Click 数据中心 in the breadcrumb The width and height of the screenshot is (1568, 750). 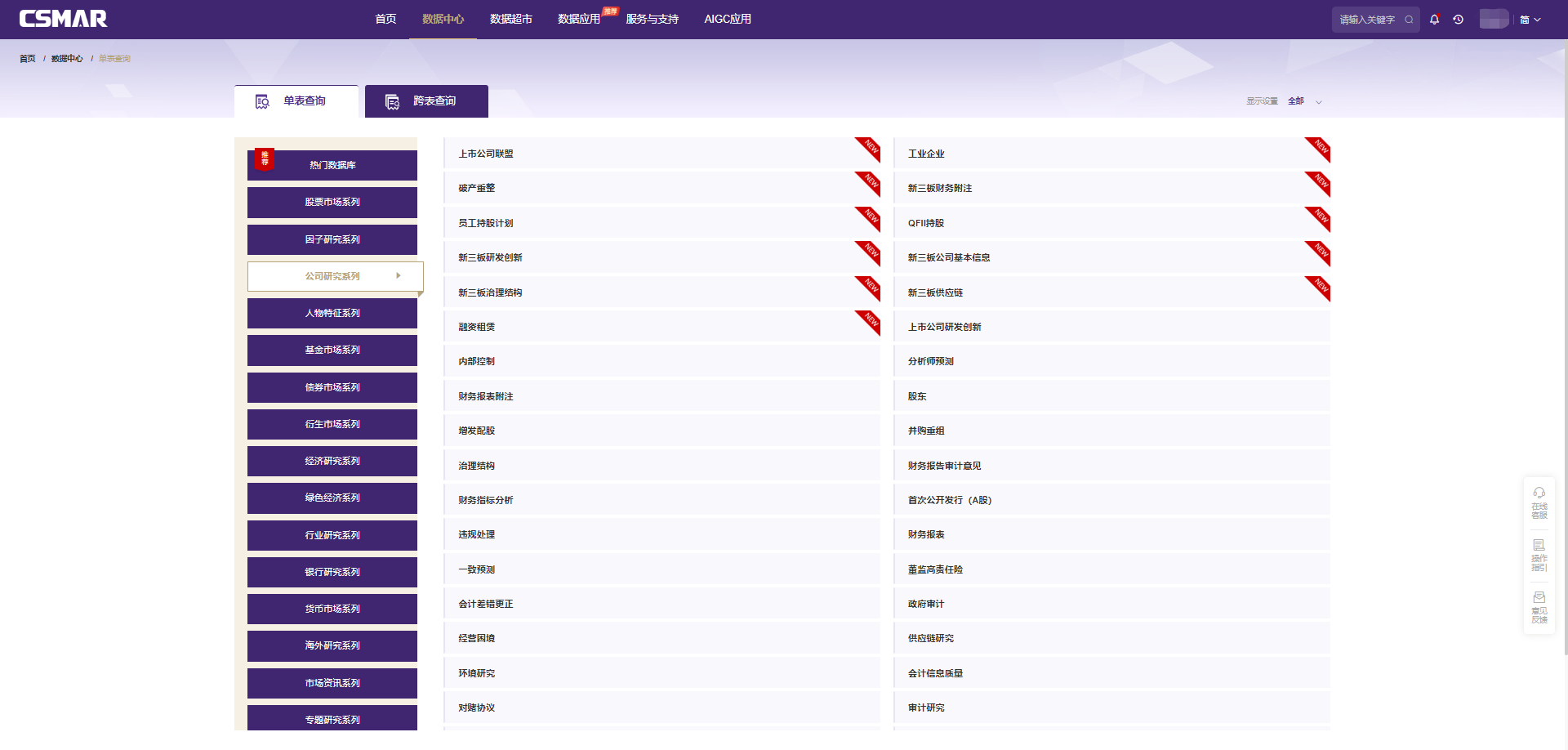click(67, 59)
